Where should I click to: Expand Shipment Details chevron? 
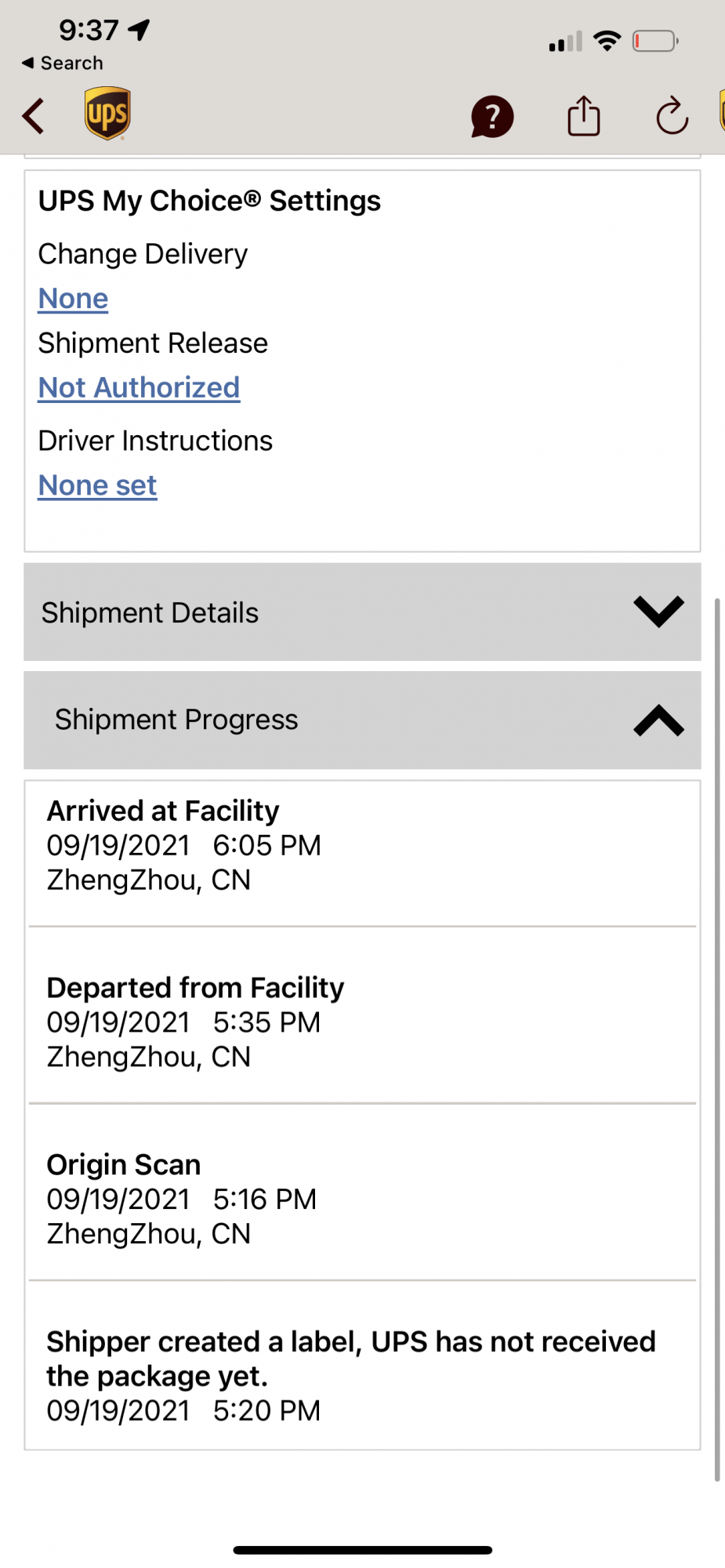coord(658,612)
